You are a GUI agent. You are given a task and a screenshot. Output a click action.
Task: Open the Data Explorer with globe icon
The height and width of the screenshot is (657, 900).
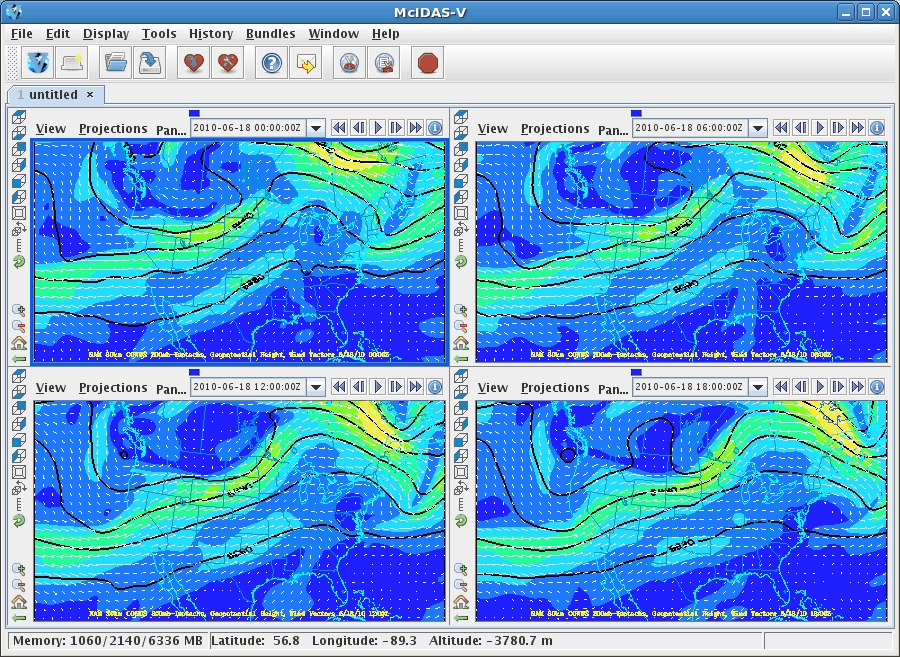pyautogui.click(x=37, y=61)
